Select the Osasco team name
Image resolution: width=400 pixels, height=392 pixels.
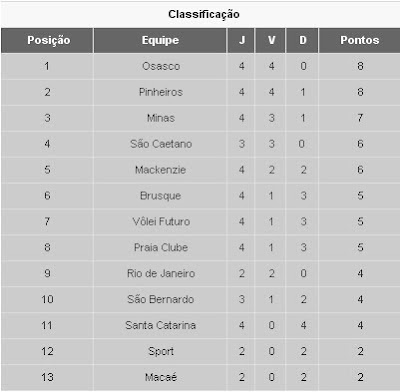pyautogui.click(x=161, y=66)
